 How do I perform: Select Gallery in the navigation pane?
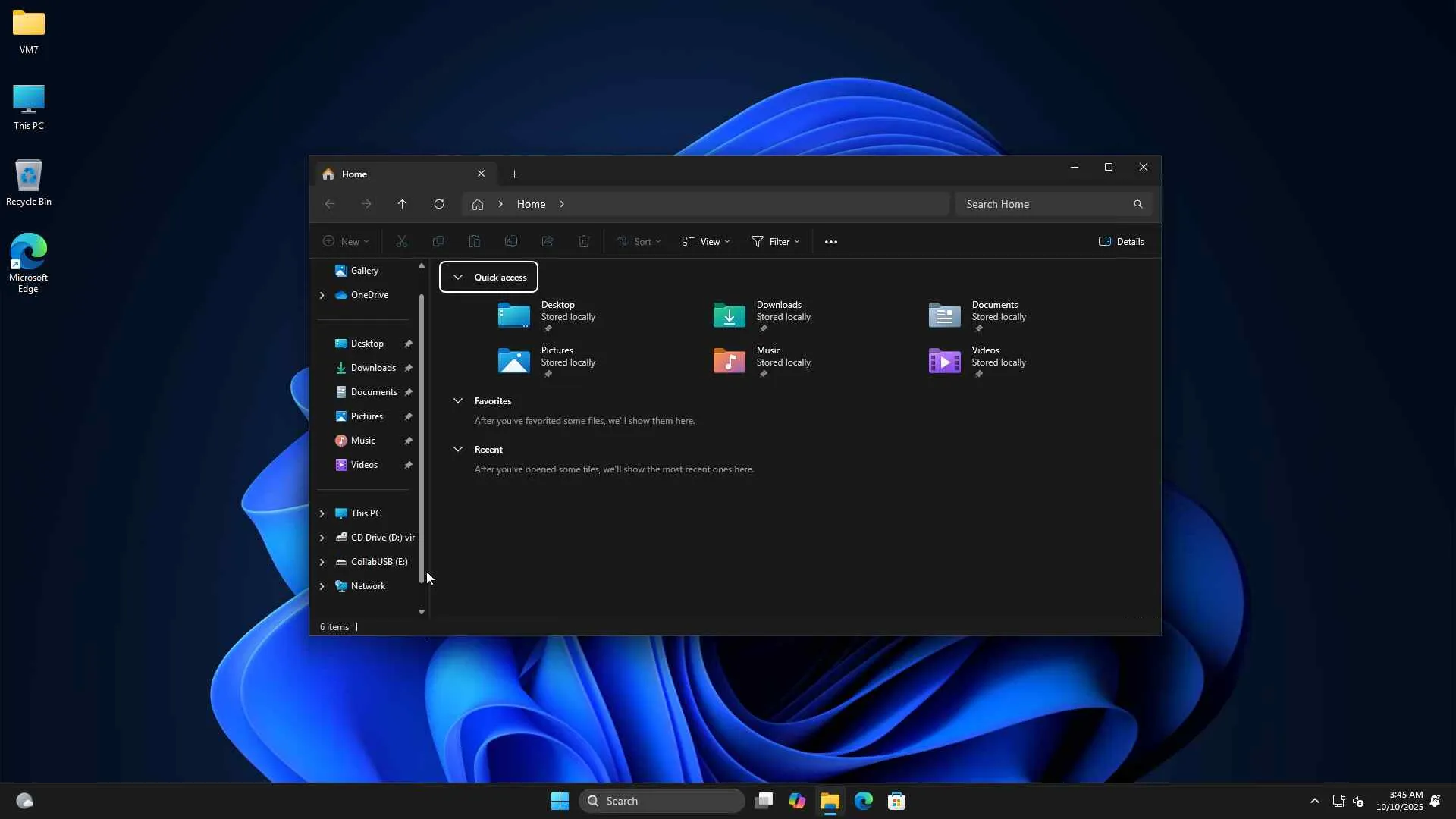tap(364, 270)
